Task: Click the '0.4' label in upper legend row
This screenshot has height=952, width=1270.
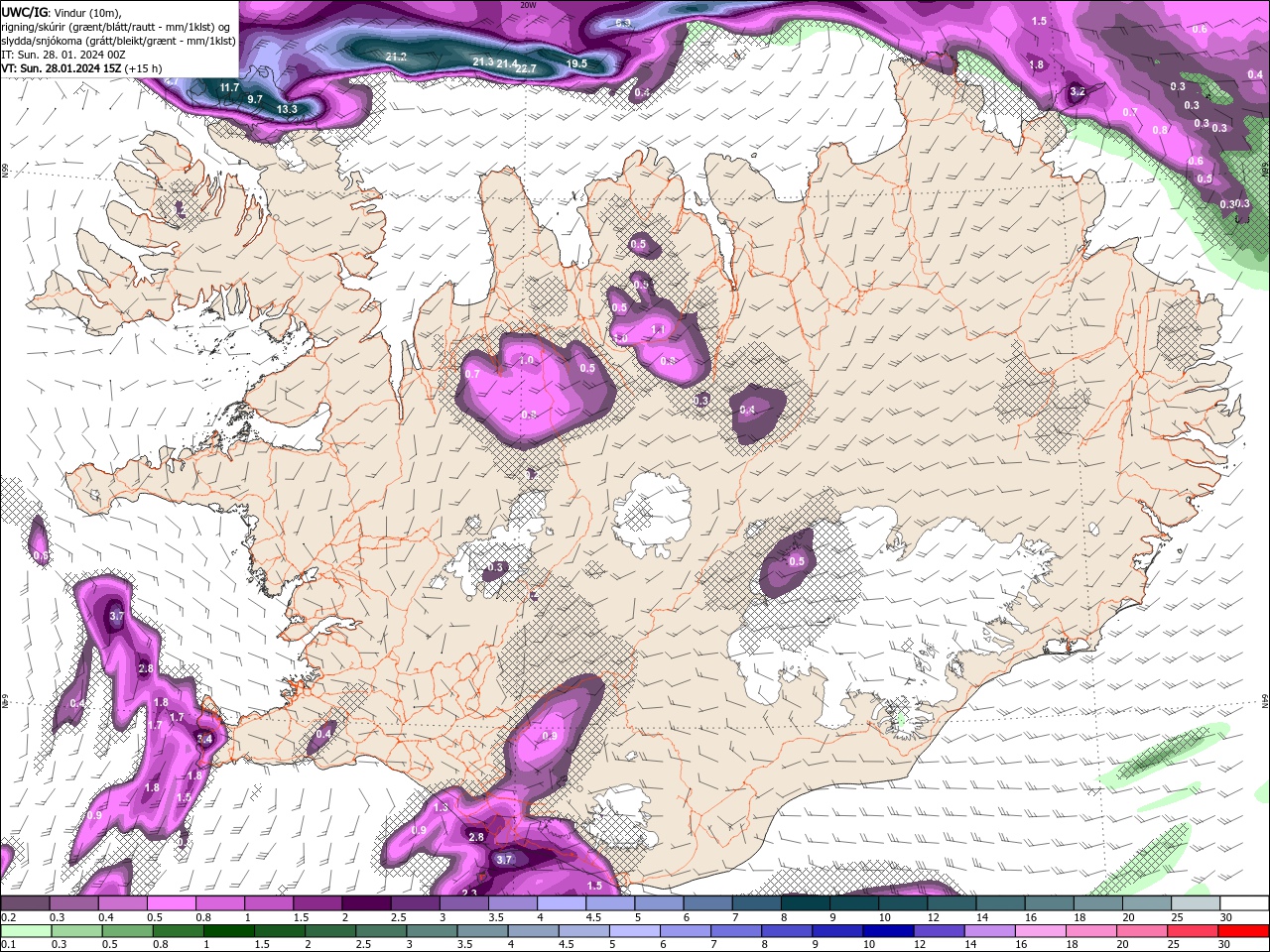Action: click(105, 917)
